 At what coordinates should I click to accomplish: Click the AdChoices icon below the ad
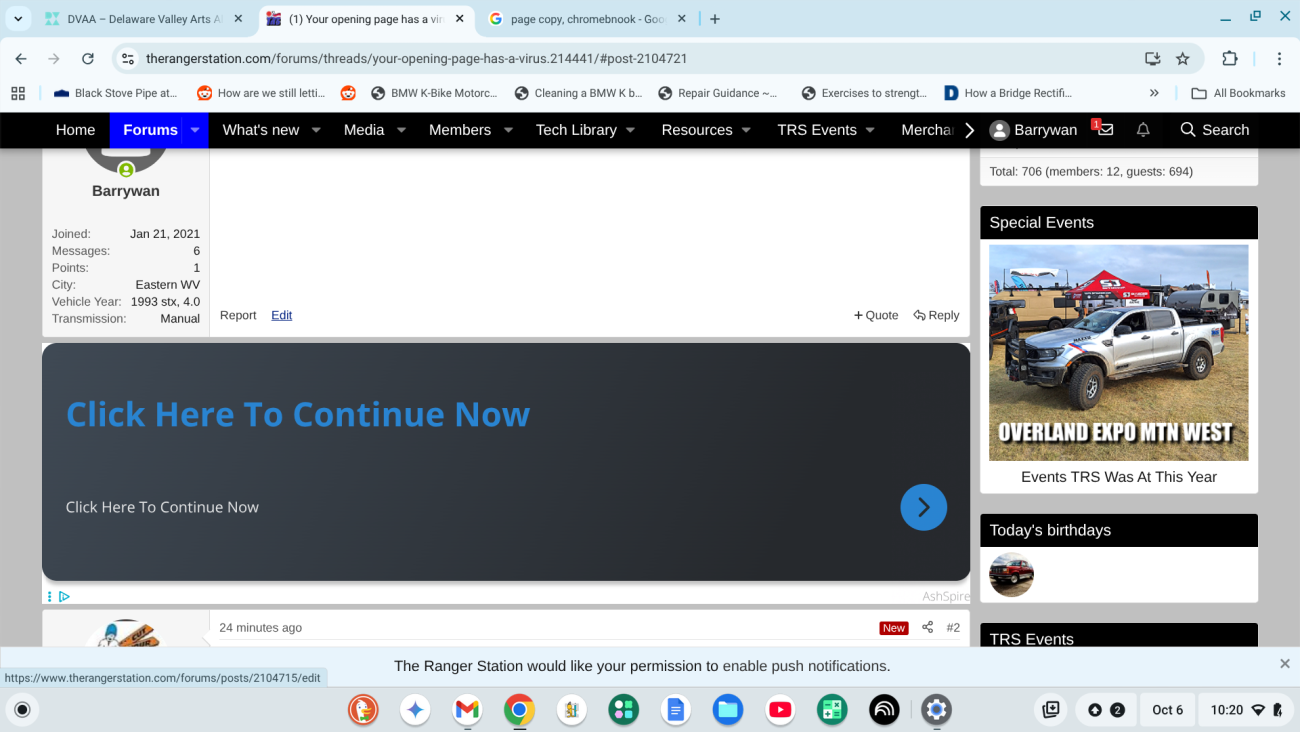coord(64,597)
